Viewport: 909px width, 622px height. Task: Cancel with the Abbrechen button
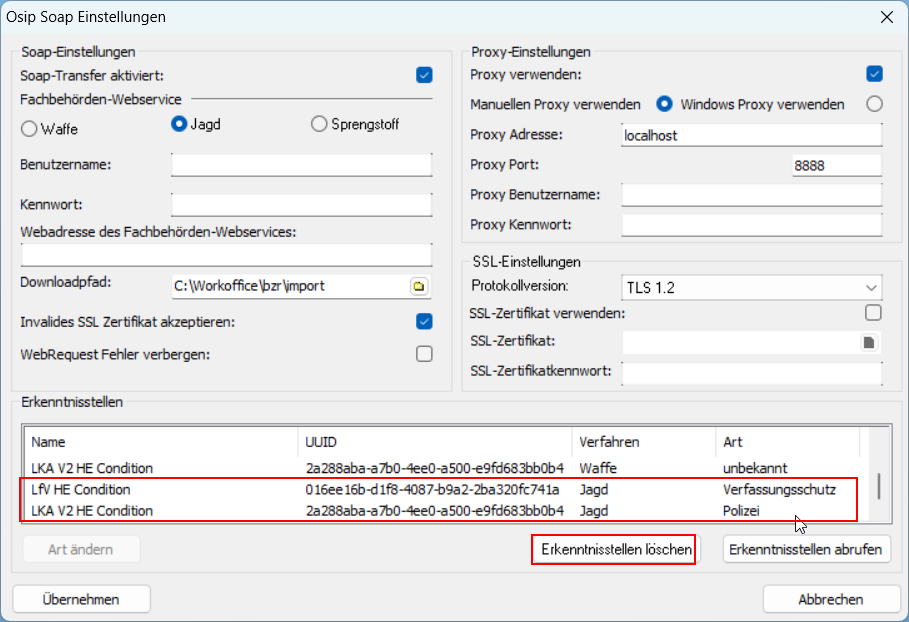coord(830,599)
